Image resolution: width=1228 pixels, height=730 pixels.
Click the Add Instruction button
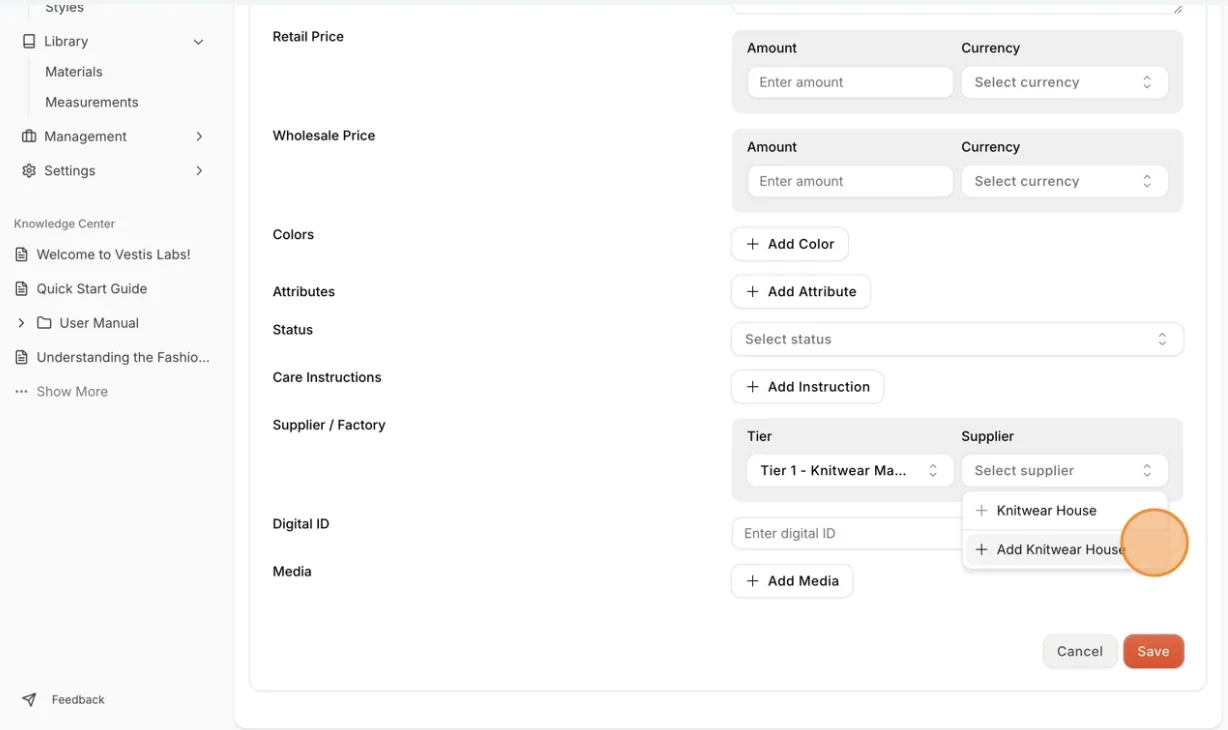pyautogui.click(x=808, y=387)
